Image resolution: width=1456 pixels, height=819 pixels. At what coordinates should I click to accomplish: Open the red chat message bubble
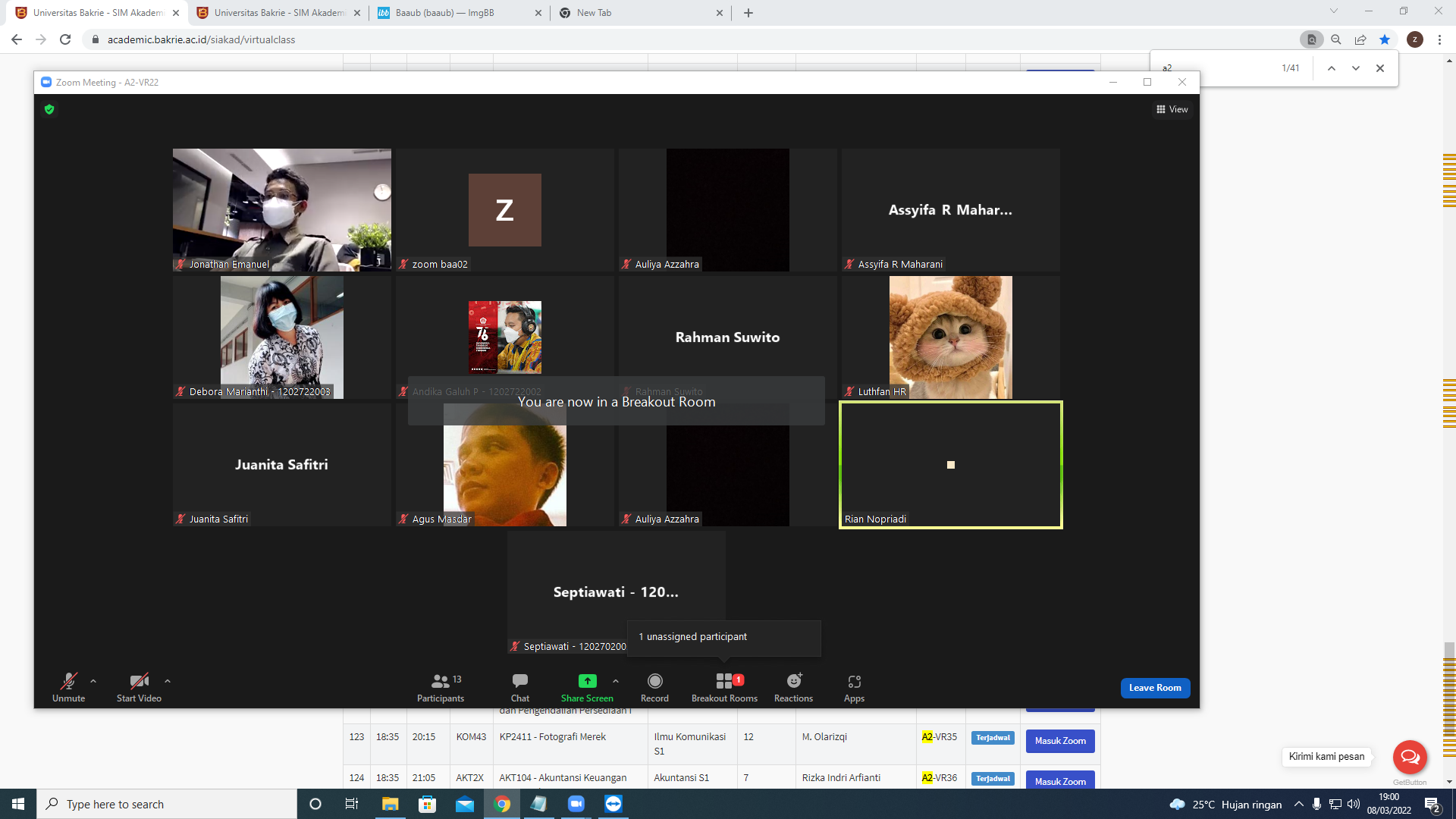point(1410,757)
